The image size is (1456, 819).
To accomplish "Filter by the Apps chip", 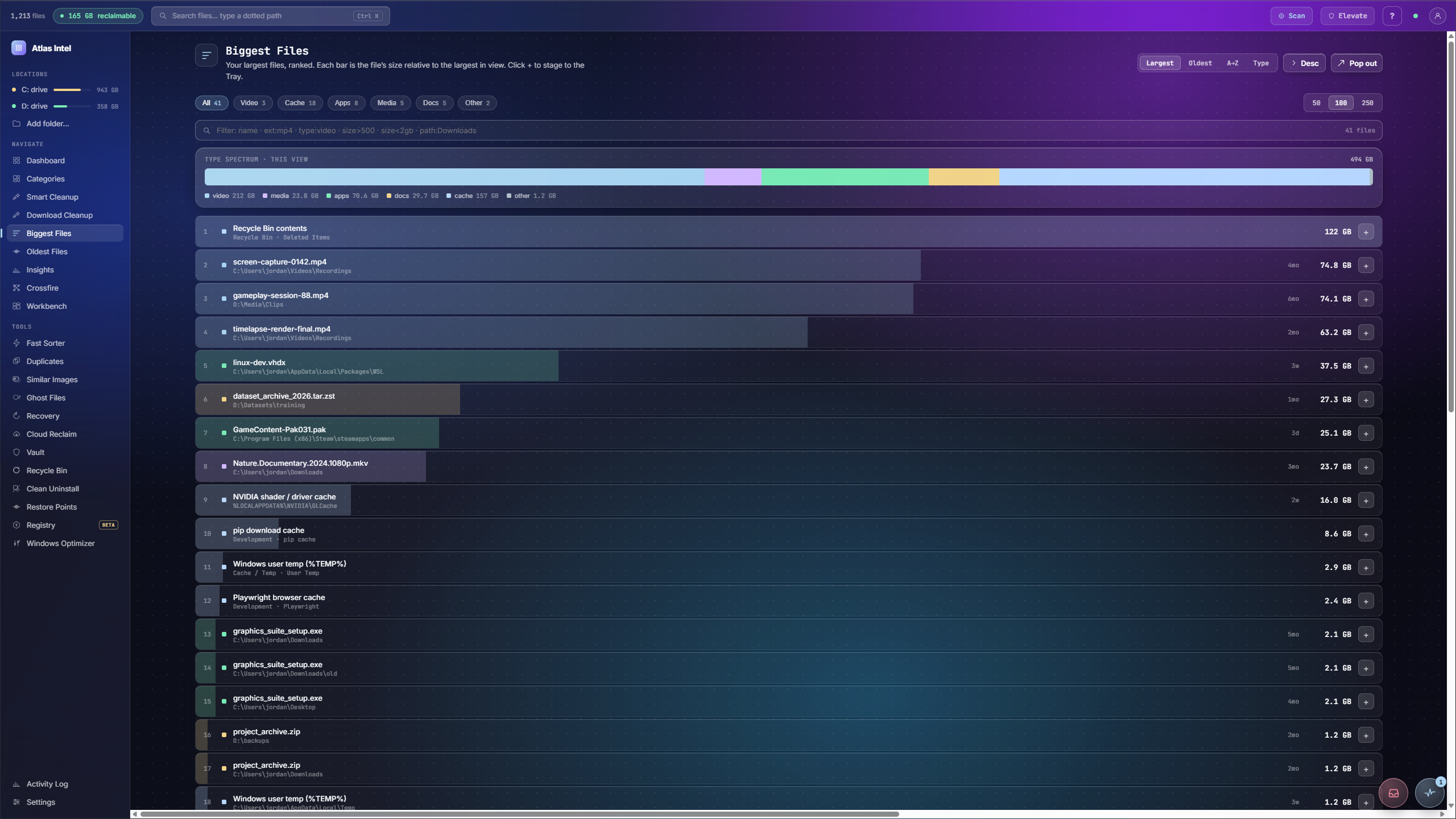I will point(346,103).
